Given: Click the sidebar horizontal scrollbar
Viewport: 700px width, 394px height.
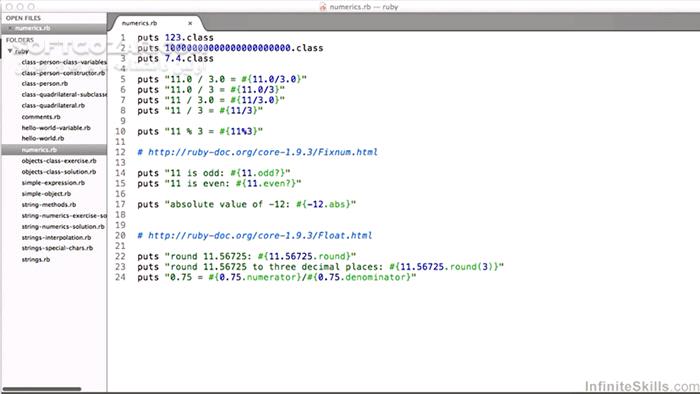Looking at the screenshot, I should (42, 389).
